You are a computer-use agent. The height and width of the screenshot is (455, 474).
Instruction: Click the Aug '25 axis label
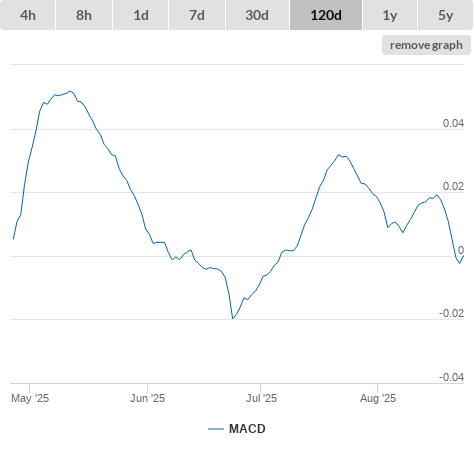point(378,398)
